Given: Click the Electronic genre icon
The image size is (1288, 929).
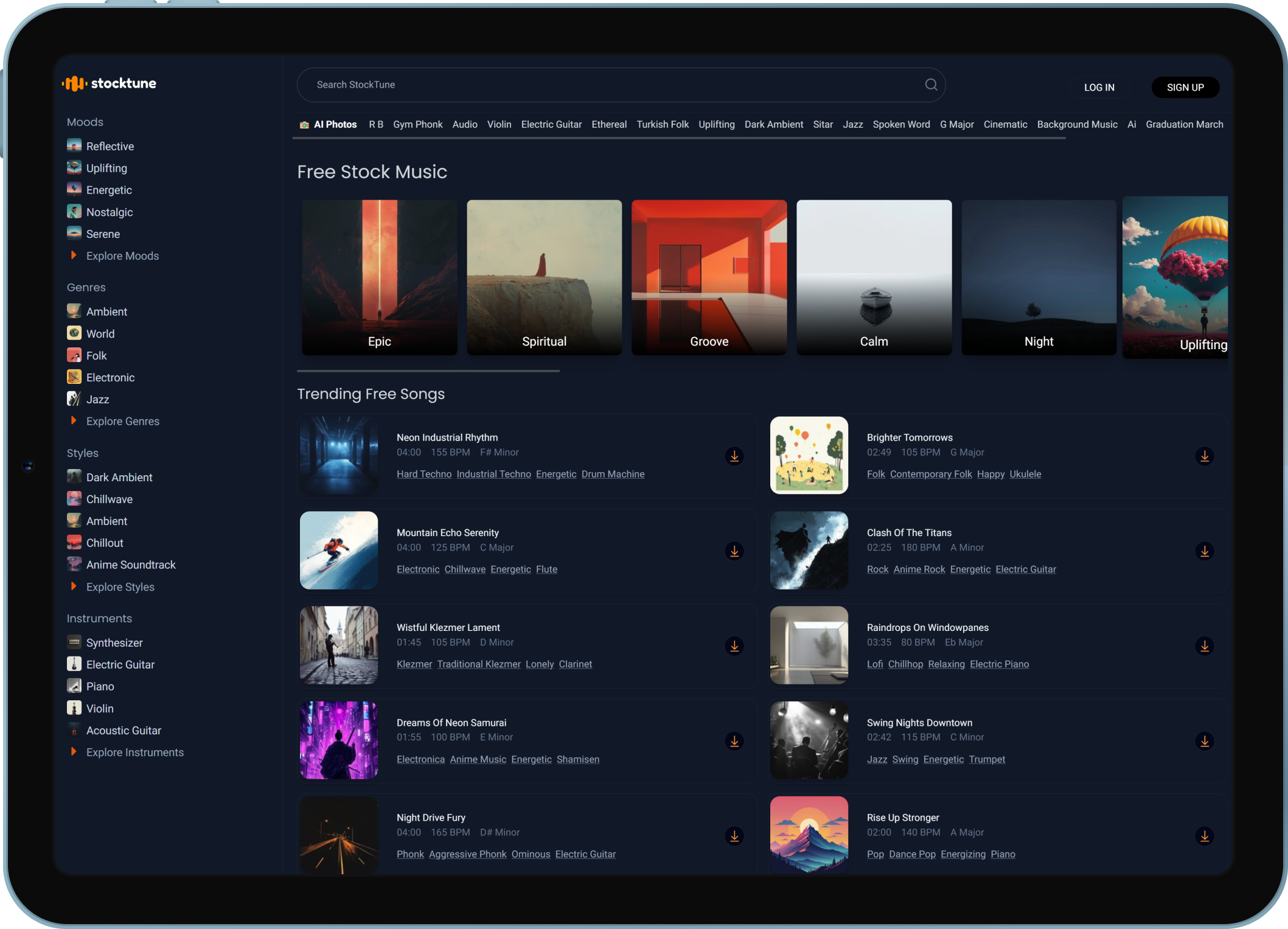Looking at the screenshot, I should coord(74,377).
